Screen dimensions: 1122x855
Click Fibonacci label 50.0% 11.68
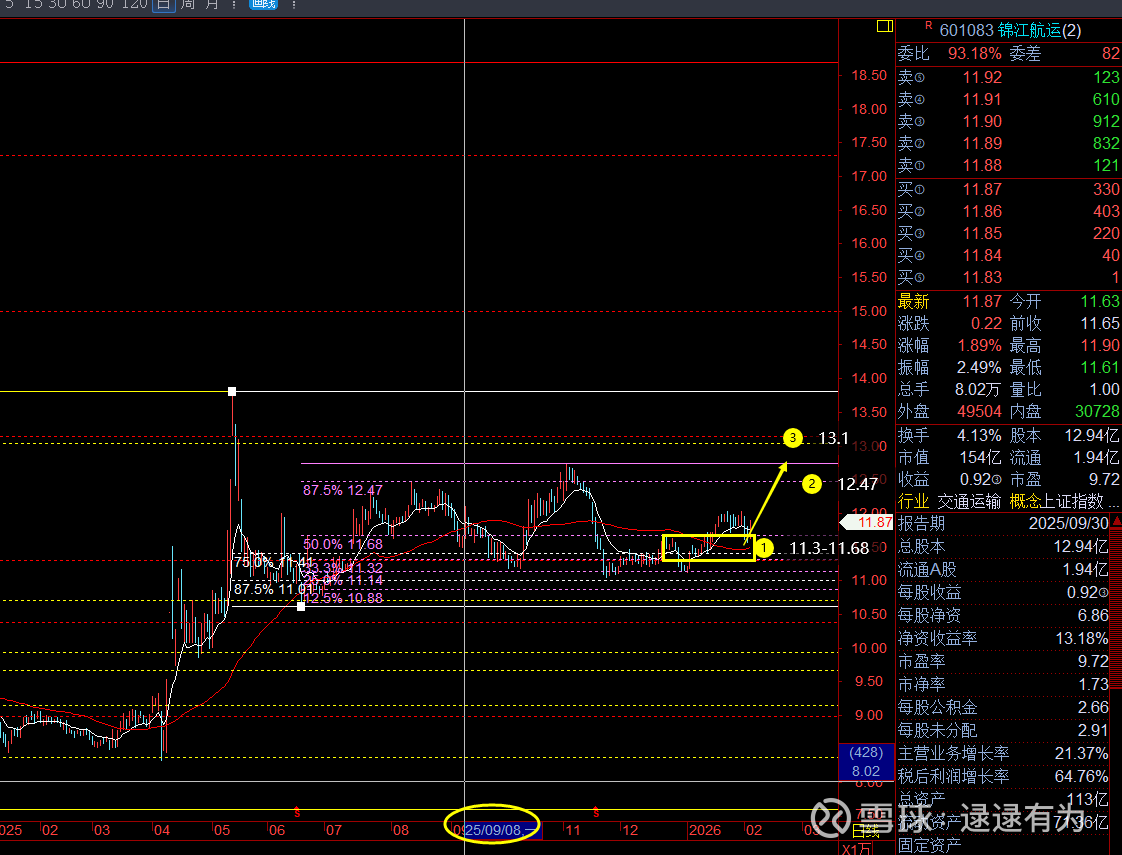tap(343, 544)
